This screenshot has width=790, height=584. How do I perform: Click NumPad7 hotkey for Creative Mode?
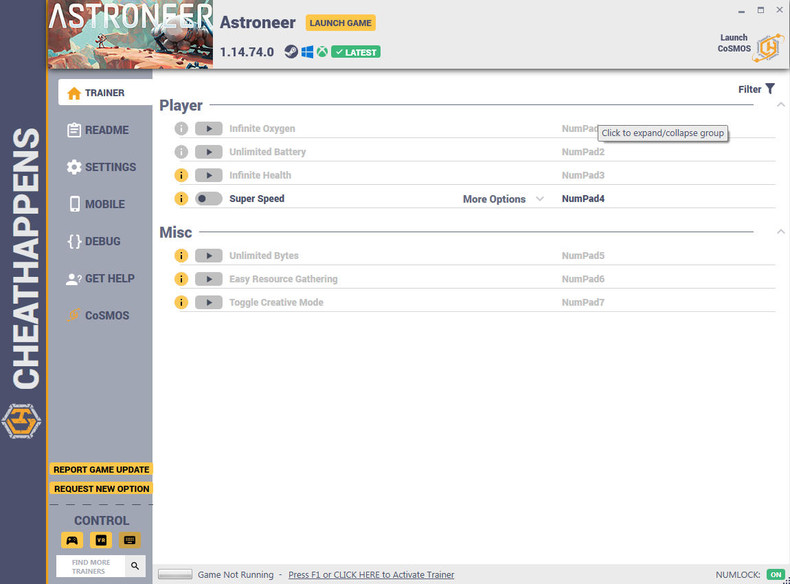(x=583, y=302)
